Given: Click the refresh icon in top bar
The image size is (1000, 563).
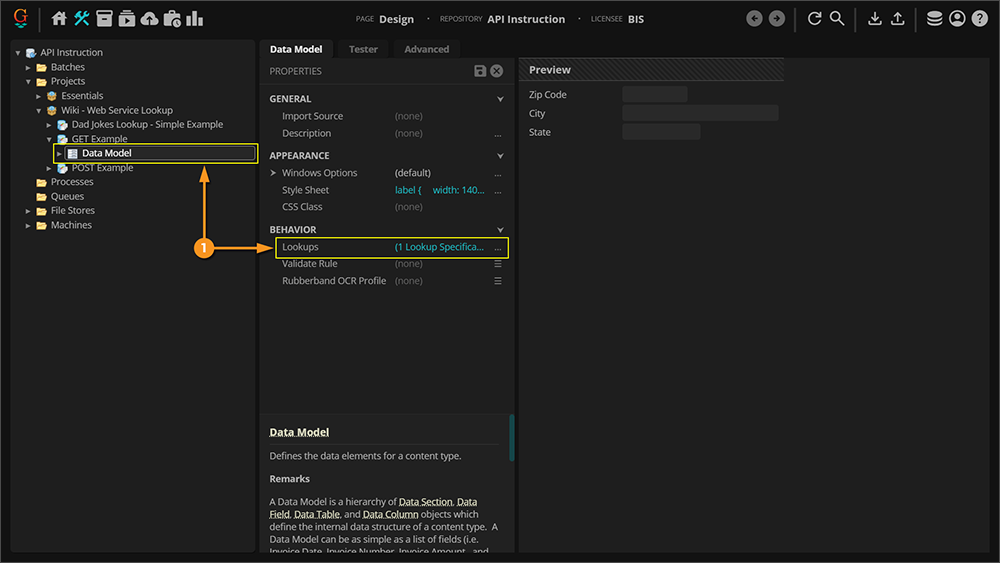Looking at the screenshot, I should [x=814, y=18].
